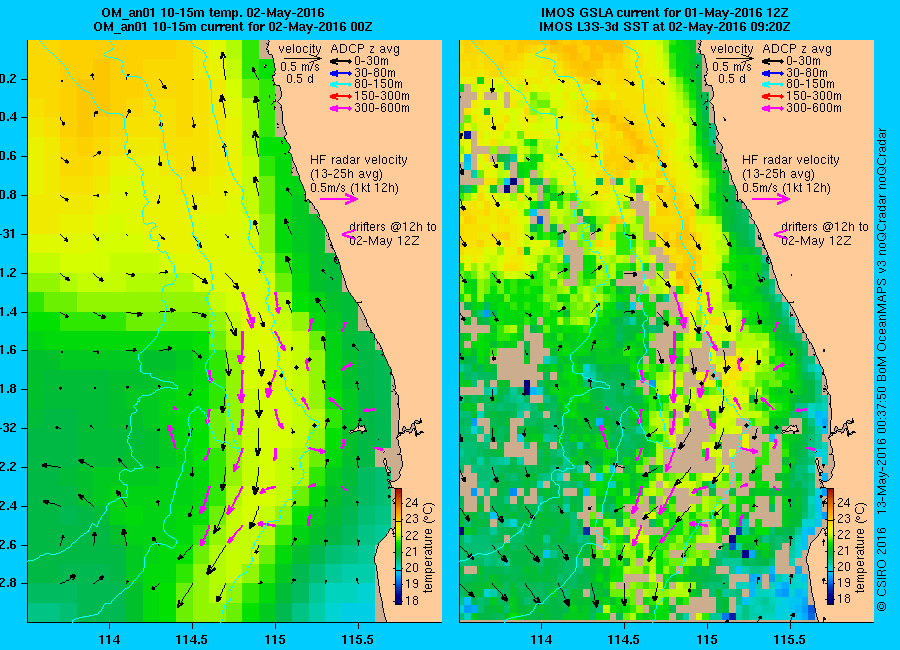Click 'temperature (°C)' label on left colour bar
This screenshot has width=900, height=650.
point(428,548)
